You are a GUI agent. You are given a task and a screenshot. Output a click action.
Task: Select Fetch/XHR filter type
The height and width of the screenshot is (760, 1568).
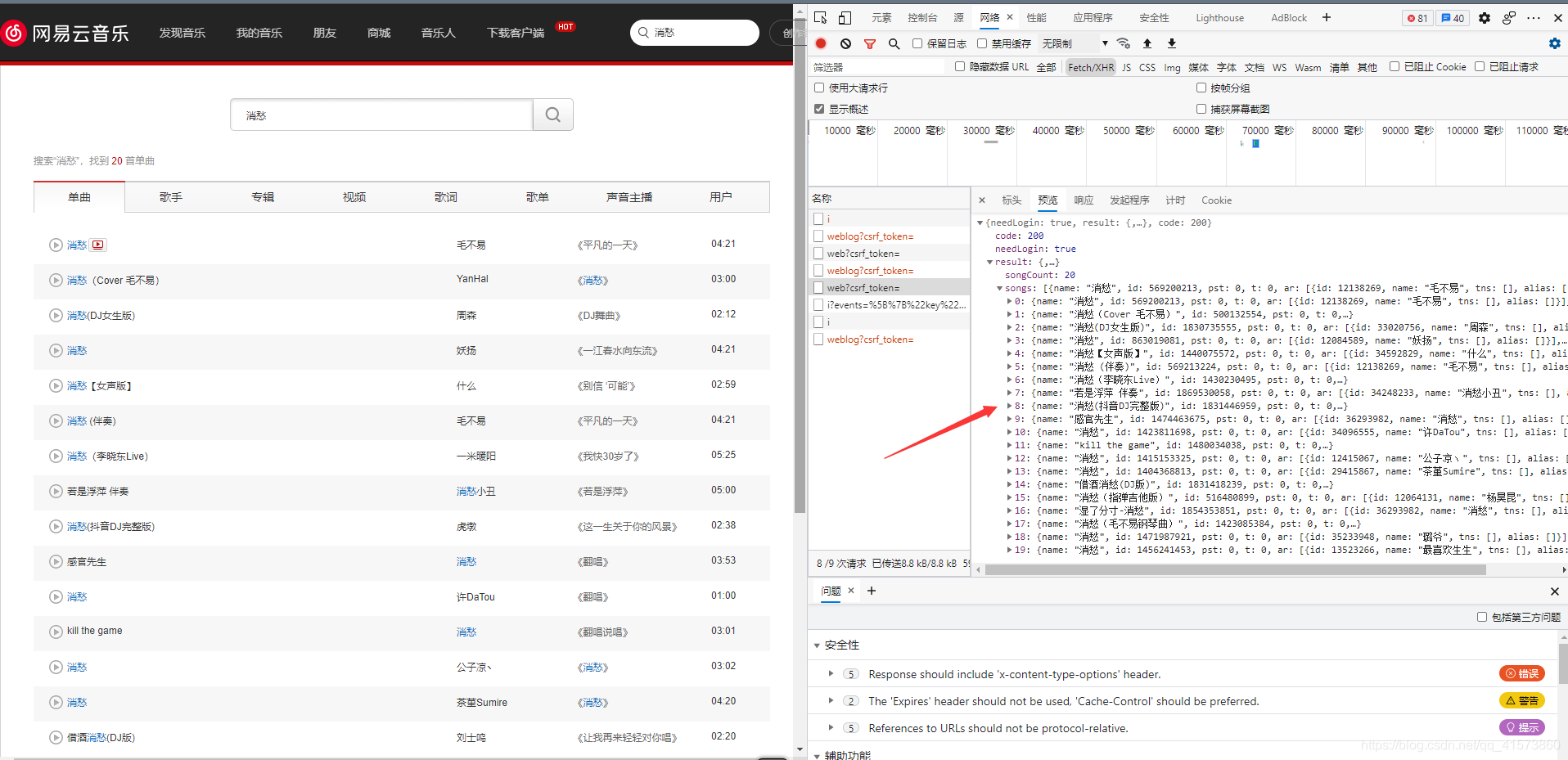coord(1091,67)
